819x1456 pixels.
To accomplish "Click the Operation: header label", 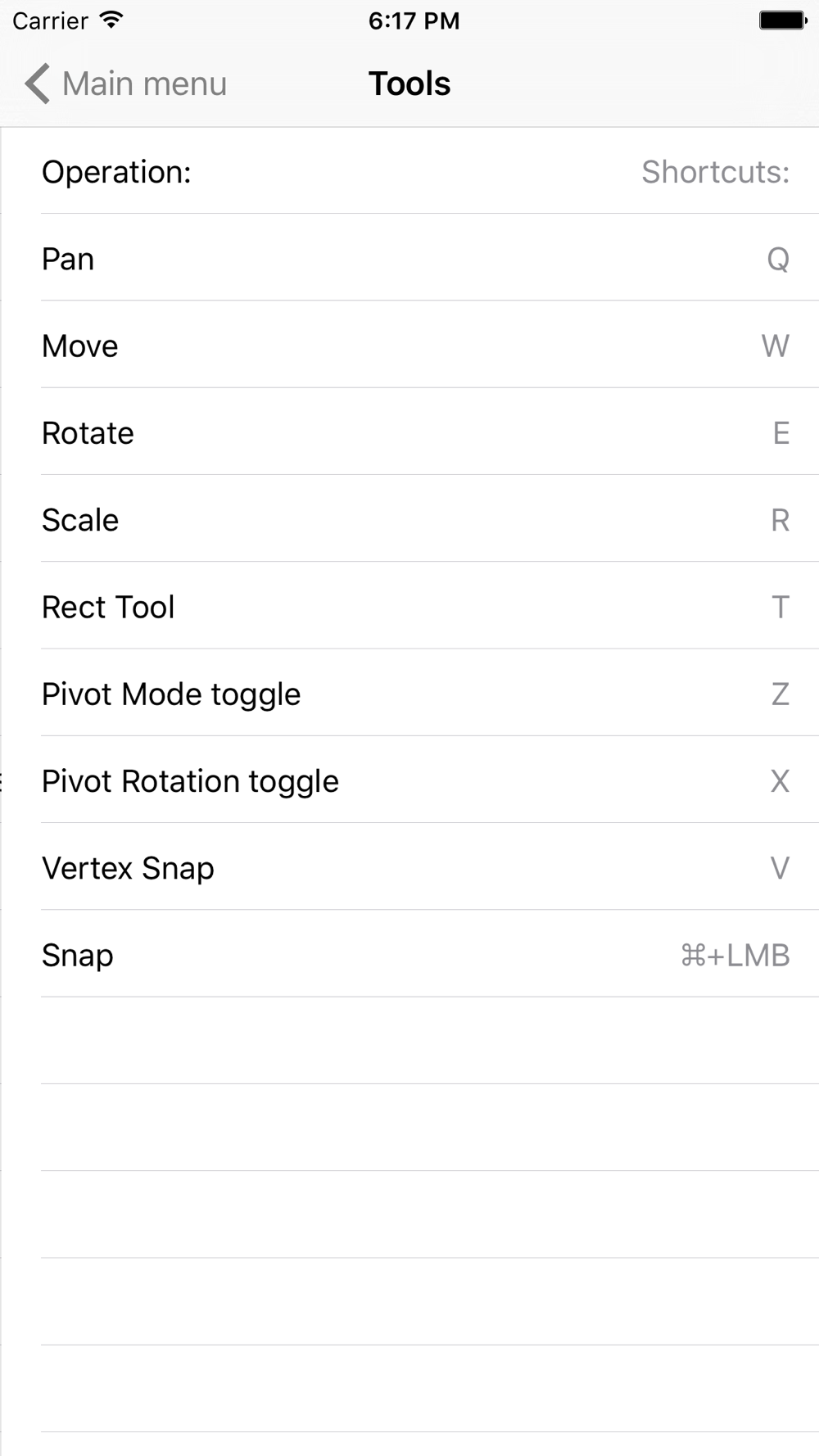I will point(116,172).
